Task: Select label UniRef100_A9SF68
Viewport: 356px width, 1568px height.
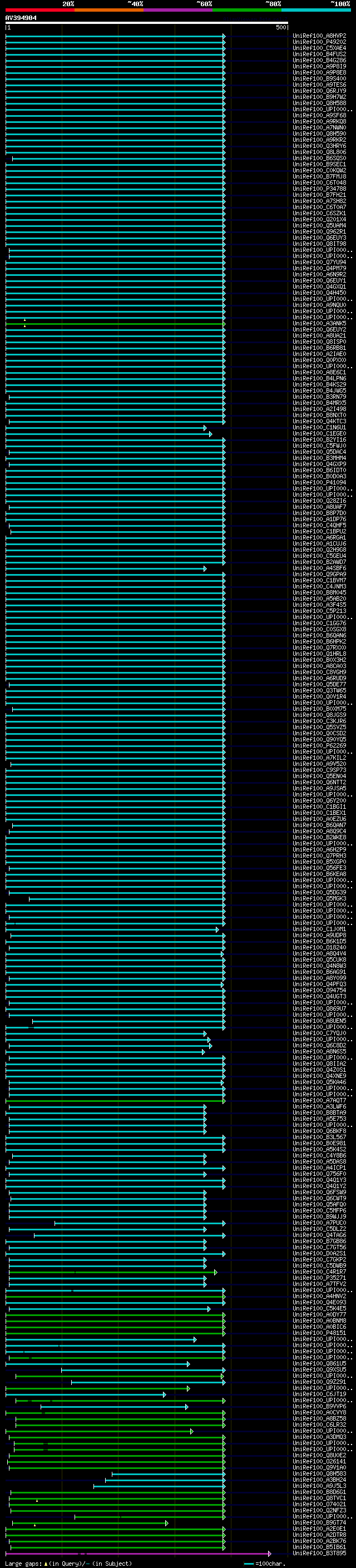Action: (319, 115)
